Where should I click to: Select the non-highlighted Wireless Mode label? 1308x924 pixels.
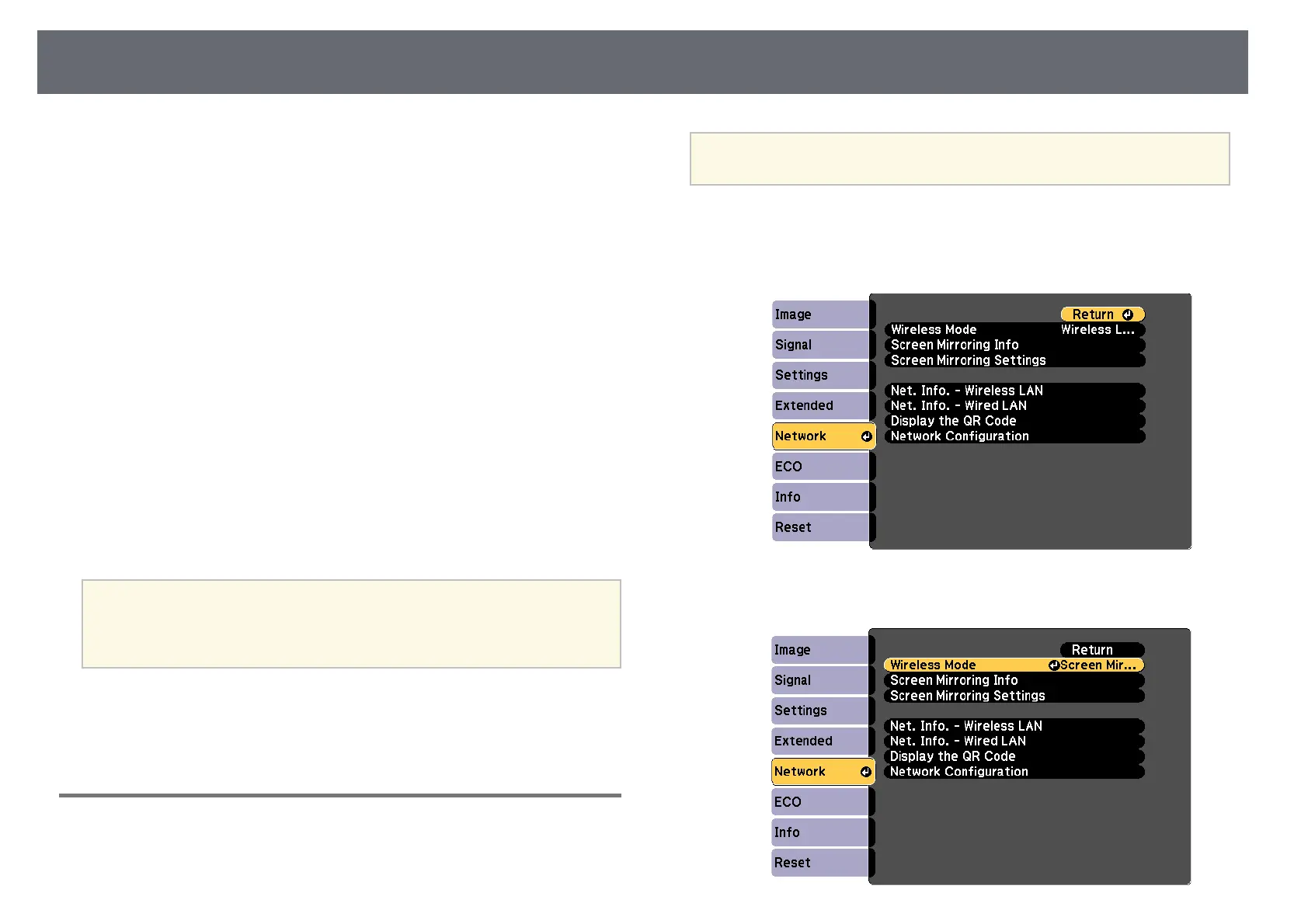934,330
